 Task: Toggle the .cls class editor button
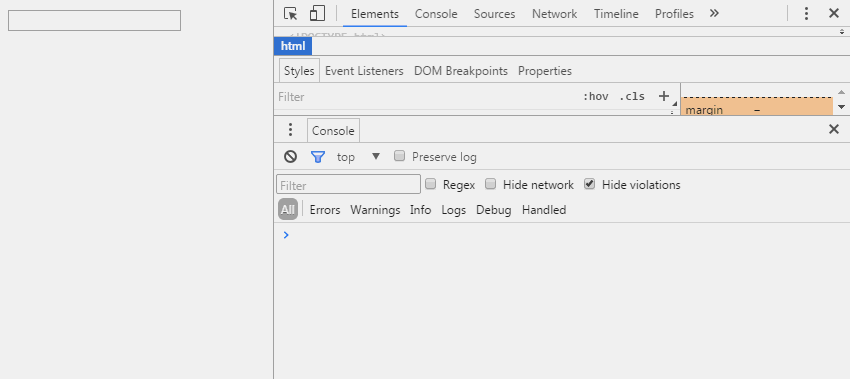(632, 97)
